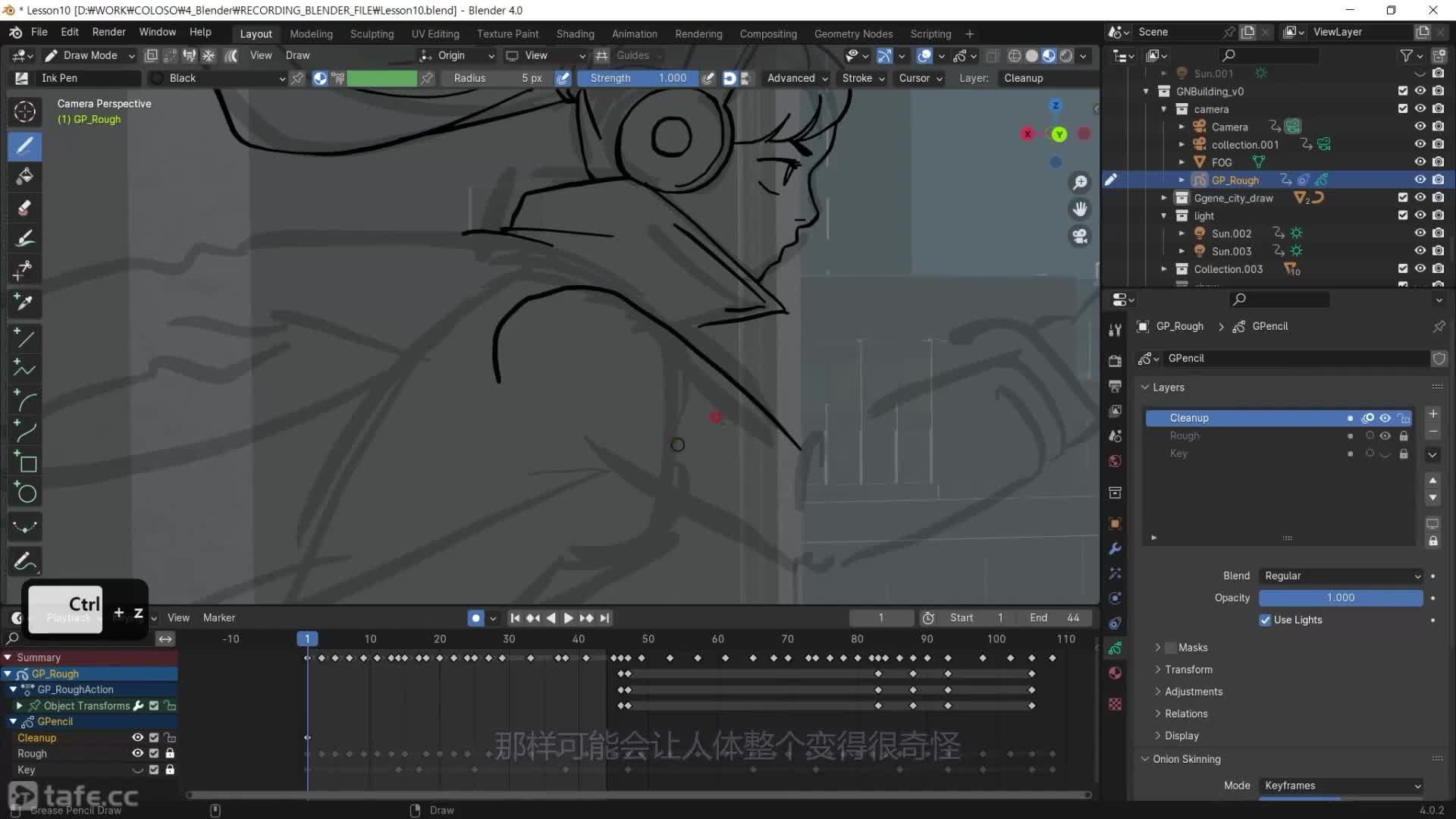The width and height of the screenshot is (1456, 819).
Task: Open the Advanced brush settings dropdown
Action: (x=795, y=78)
